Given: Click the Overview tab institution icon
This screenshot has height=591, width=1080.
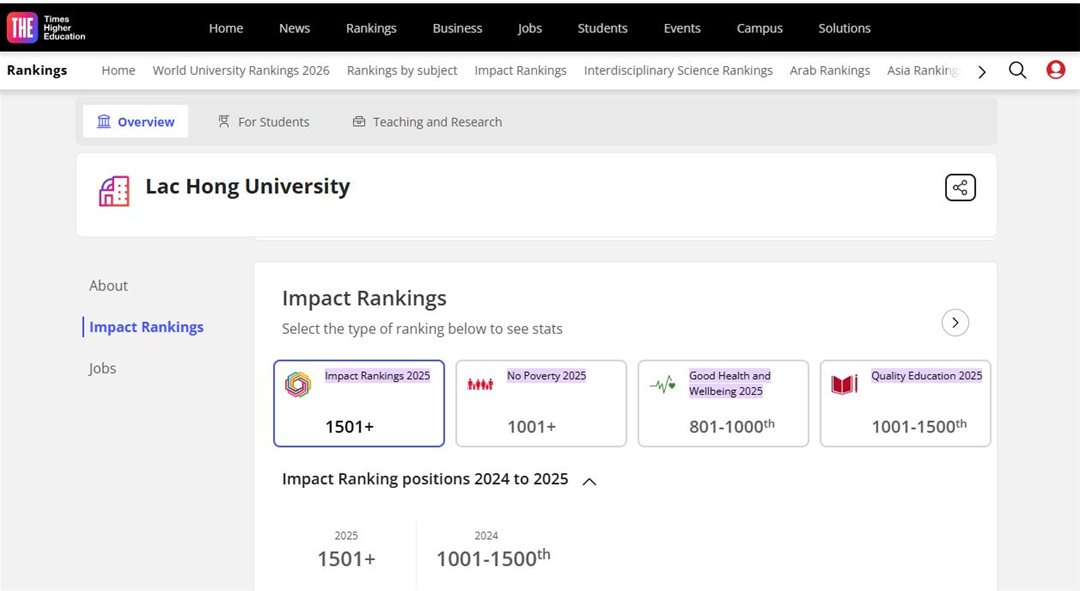Looking at the screenshot, I should 104,121.
